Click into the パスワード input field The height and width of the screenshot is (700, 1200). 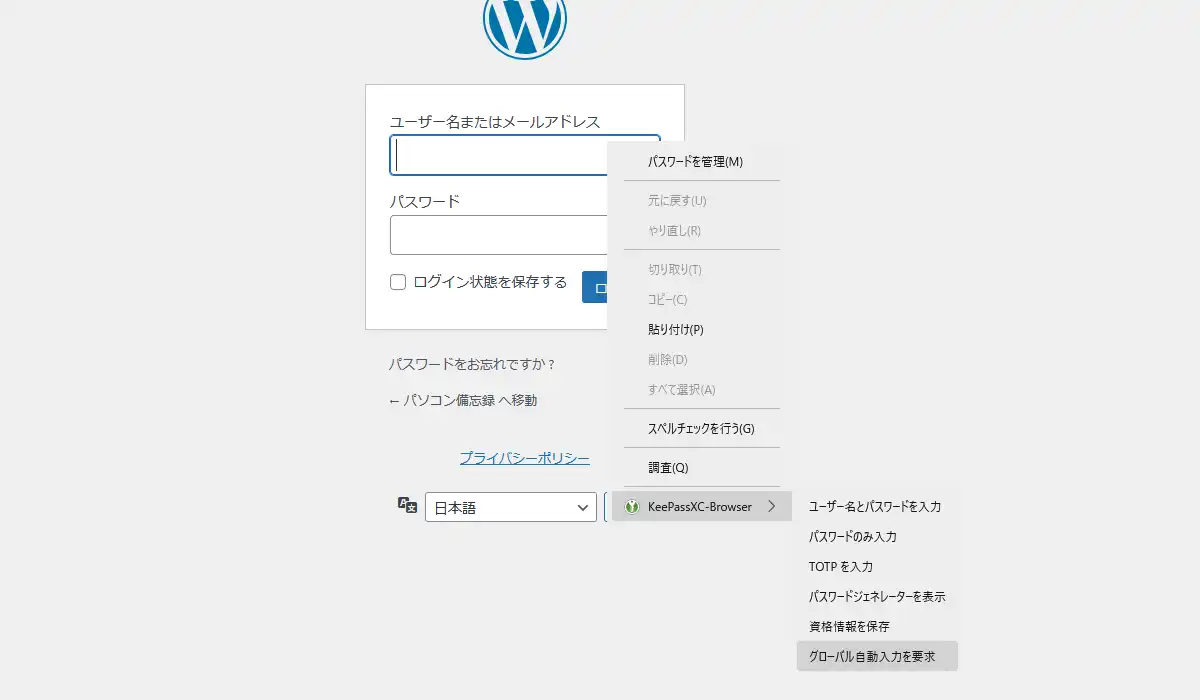499,235
